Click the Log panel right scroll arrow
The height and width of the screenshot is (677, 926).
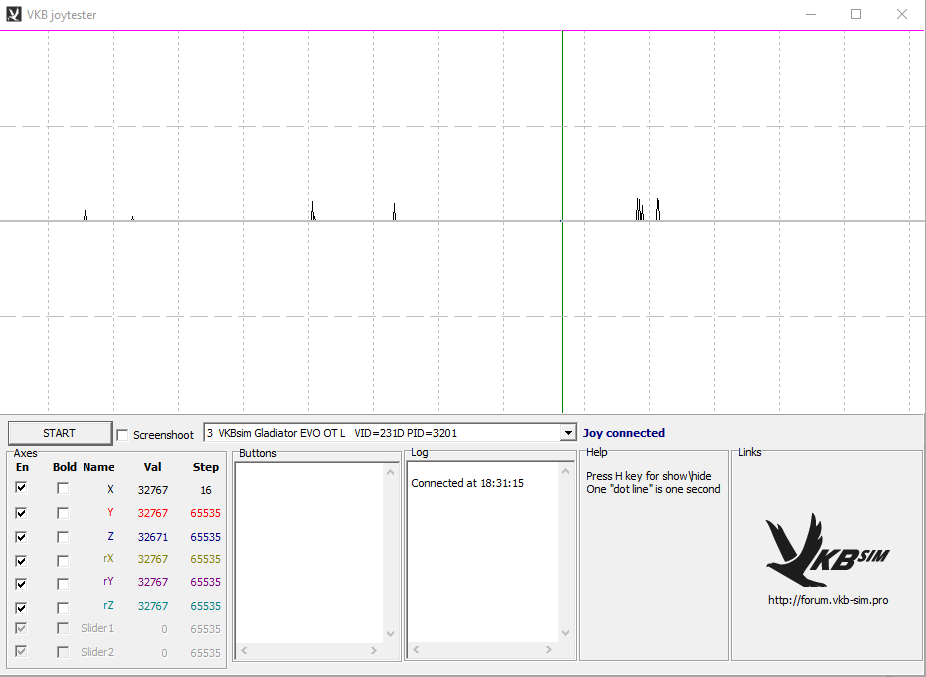coord(548,650)
